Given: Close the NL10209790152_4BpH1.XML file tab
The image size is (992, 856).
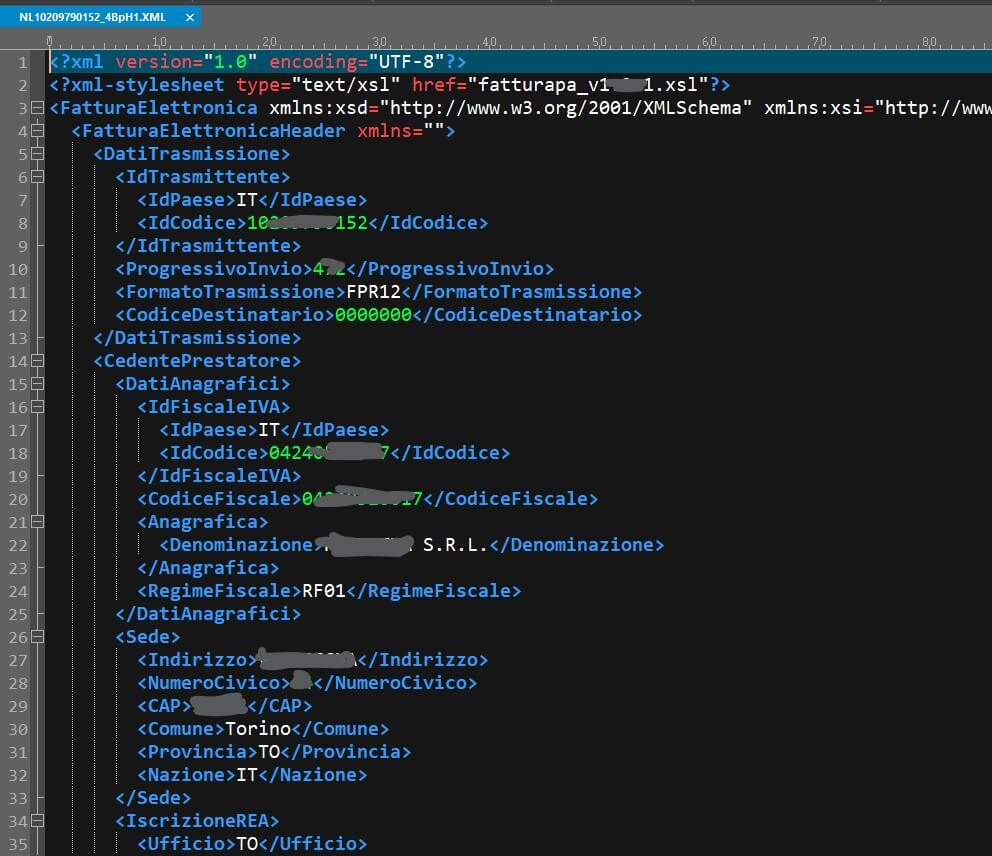Looking at the screenshot, I should [190, 18].
